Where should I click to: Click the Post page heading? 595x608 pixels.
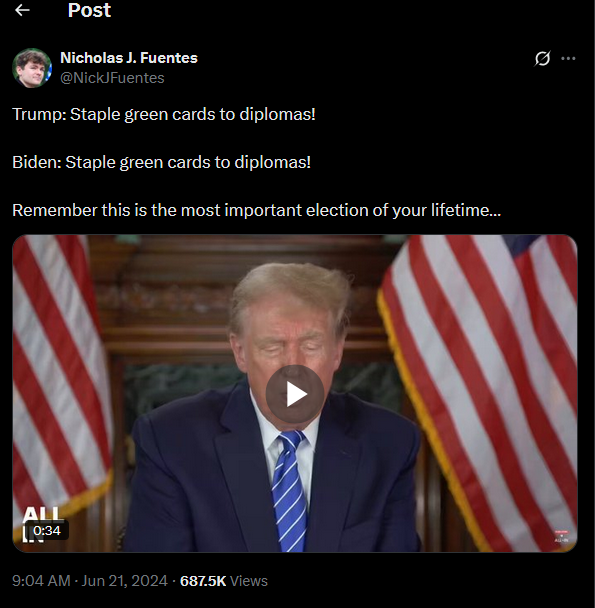coord(89,10)
